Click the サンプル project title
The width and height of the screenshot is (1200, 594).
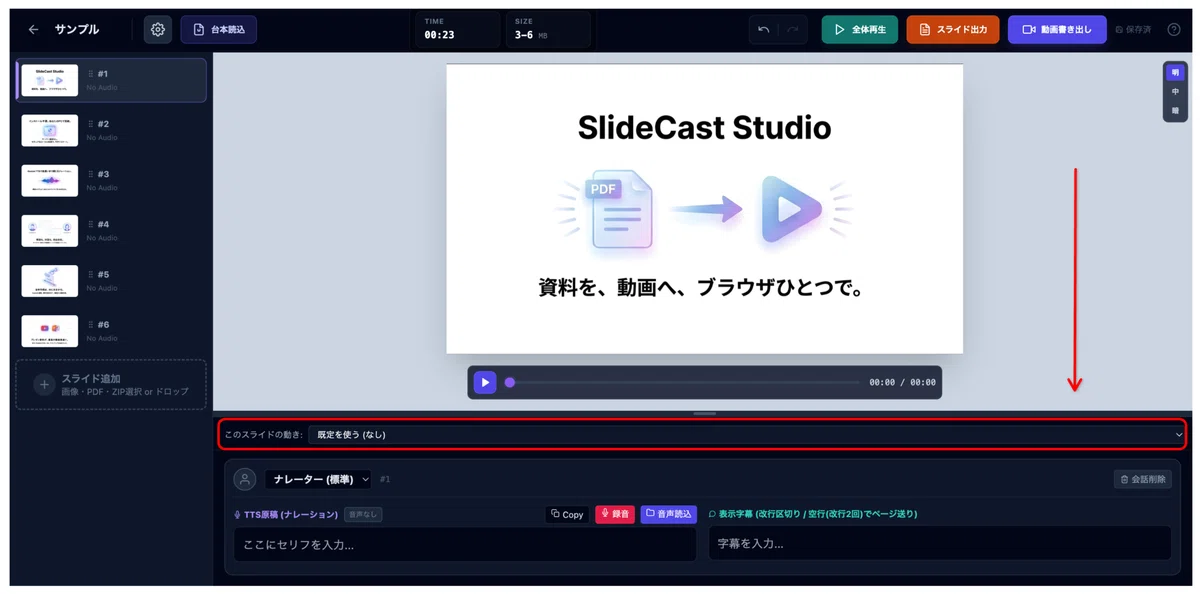(x=77, y=30)
